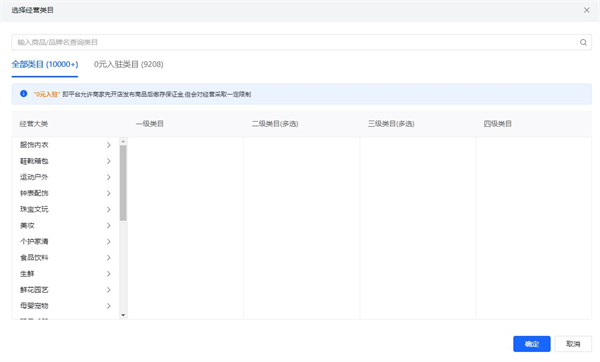Choose 个护家清 from the category list
This screenshot has width=600, height=362.
click(65, 241)
